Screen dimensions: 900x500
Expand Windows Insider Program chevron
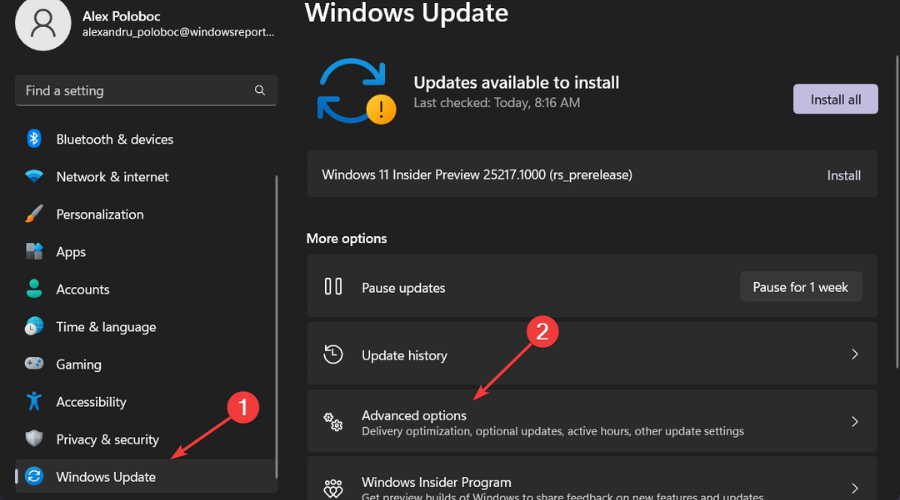pyautogui.click(x=855, y=489)
